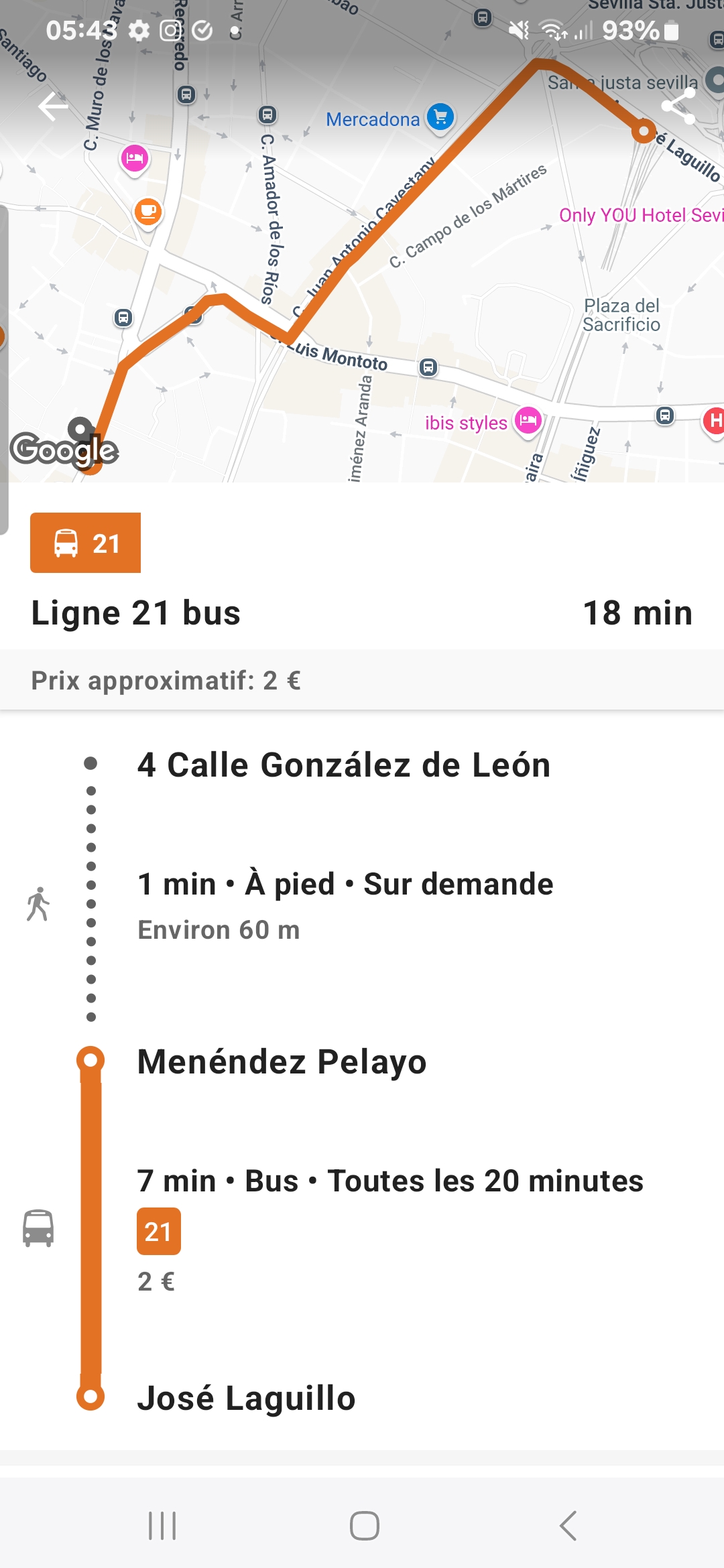
Task: Tap the ibis styles hotel pin
Action: [x=528, y=421]
